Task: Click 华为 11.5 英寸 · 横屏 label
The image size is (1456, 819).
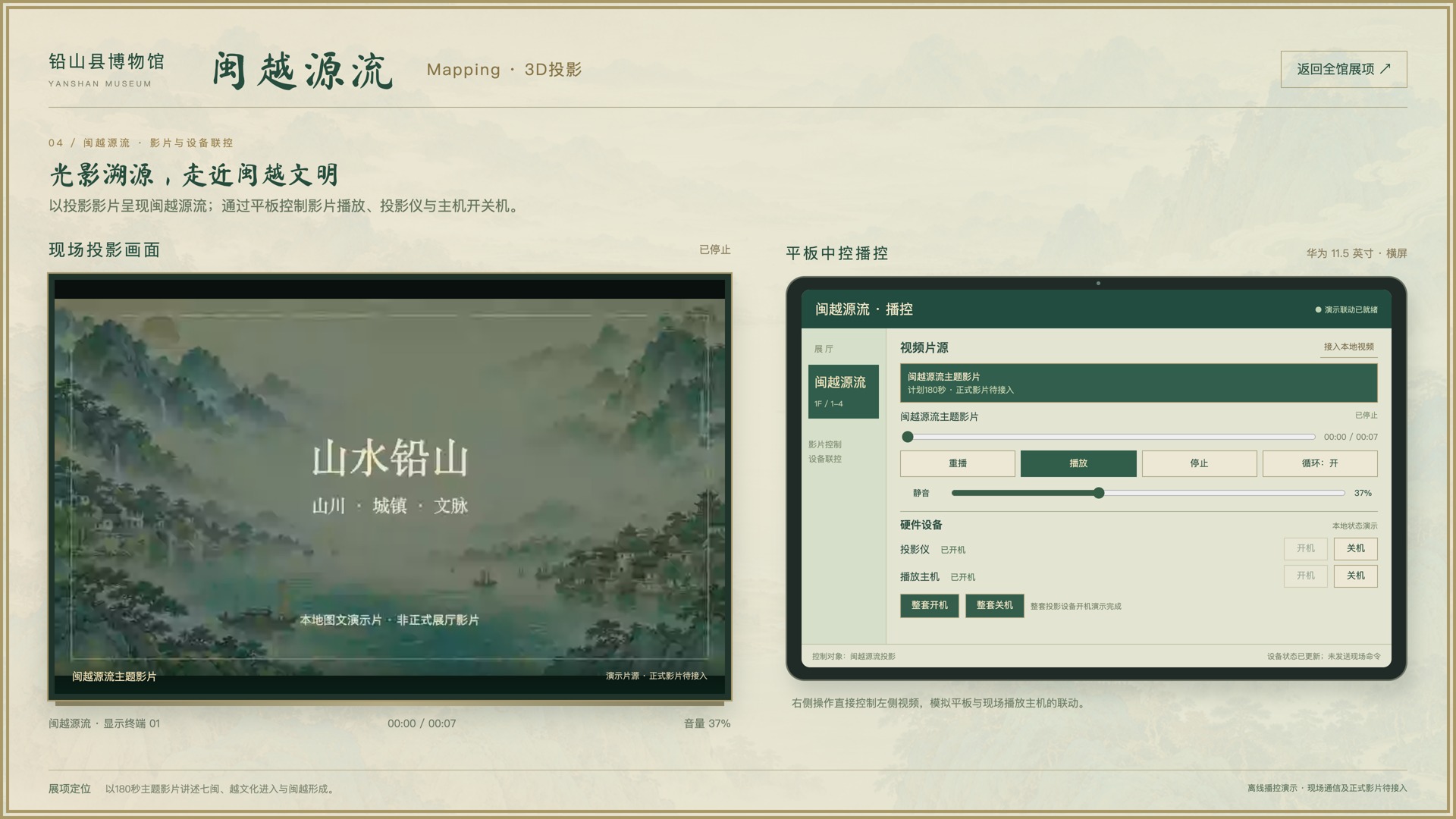Action: tap(1356, 253)
